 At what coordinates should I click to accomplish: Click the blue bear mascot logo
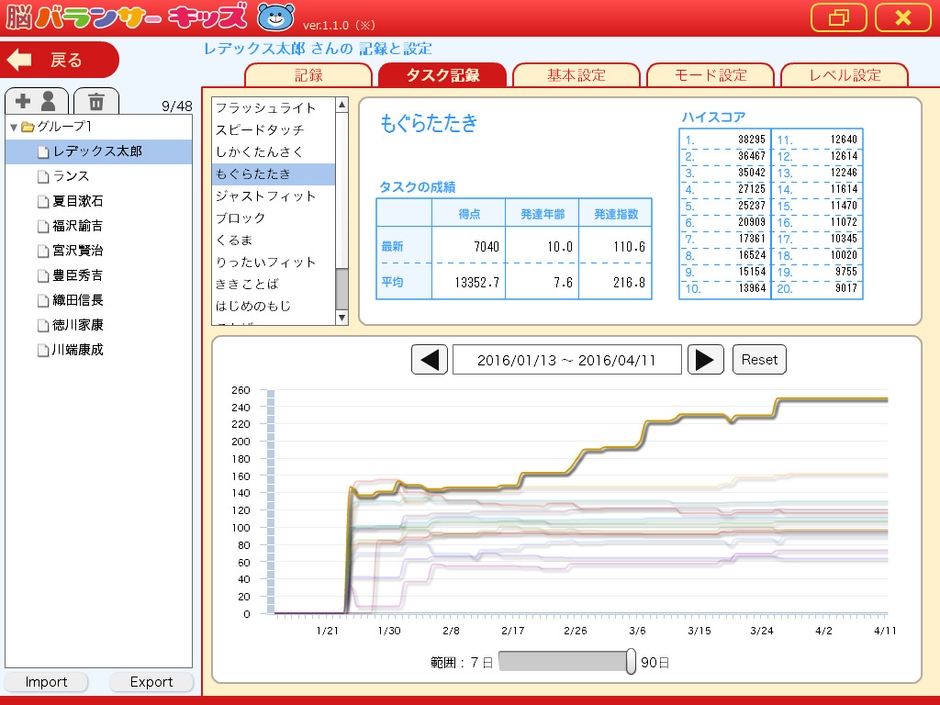click(x=275, y=17)
